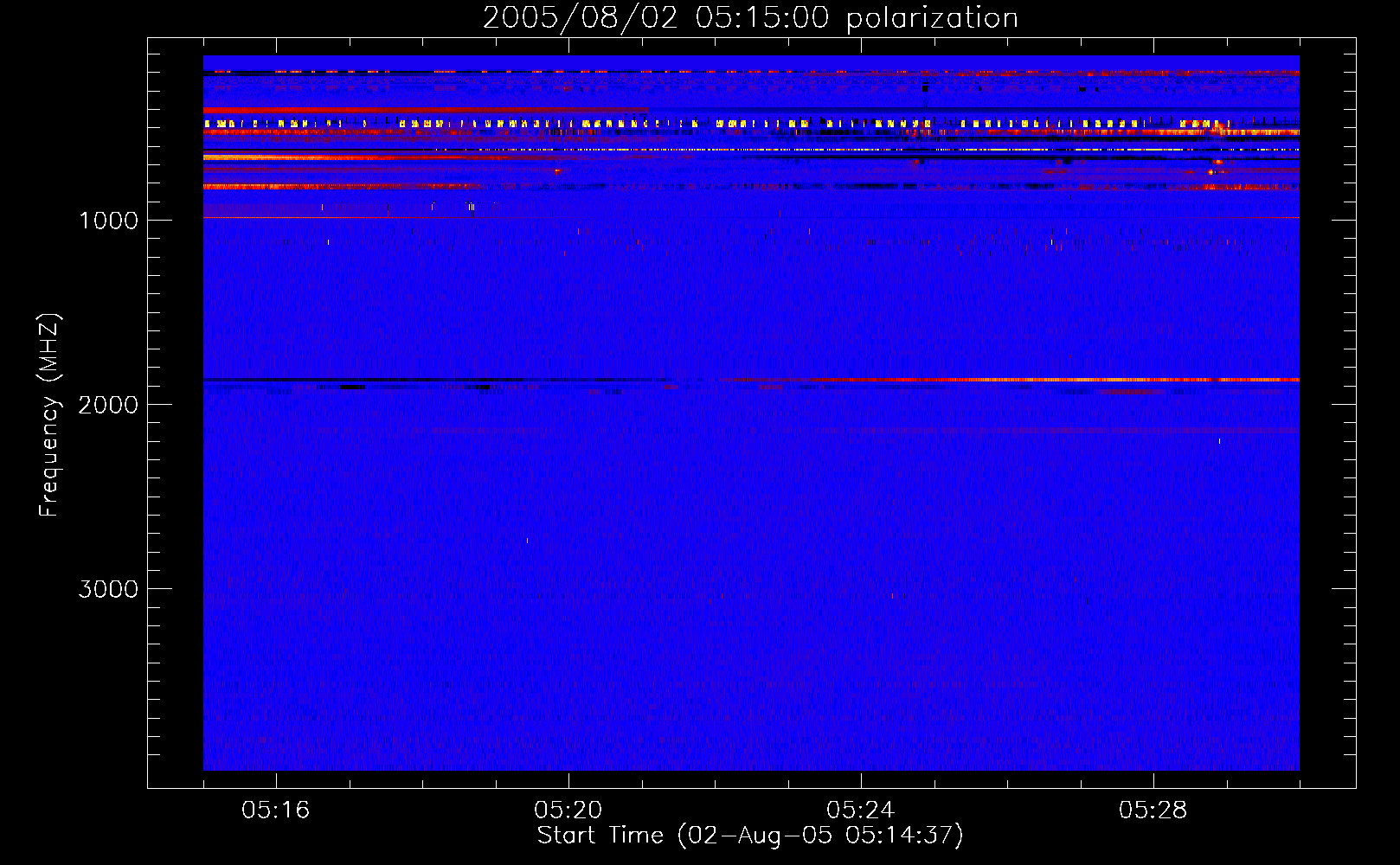
Task: Click the 05:20 time tick label
Action: (x=568, y=811)
